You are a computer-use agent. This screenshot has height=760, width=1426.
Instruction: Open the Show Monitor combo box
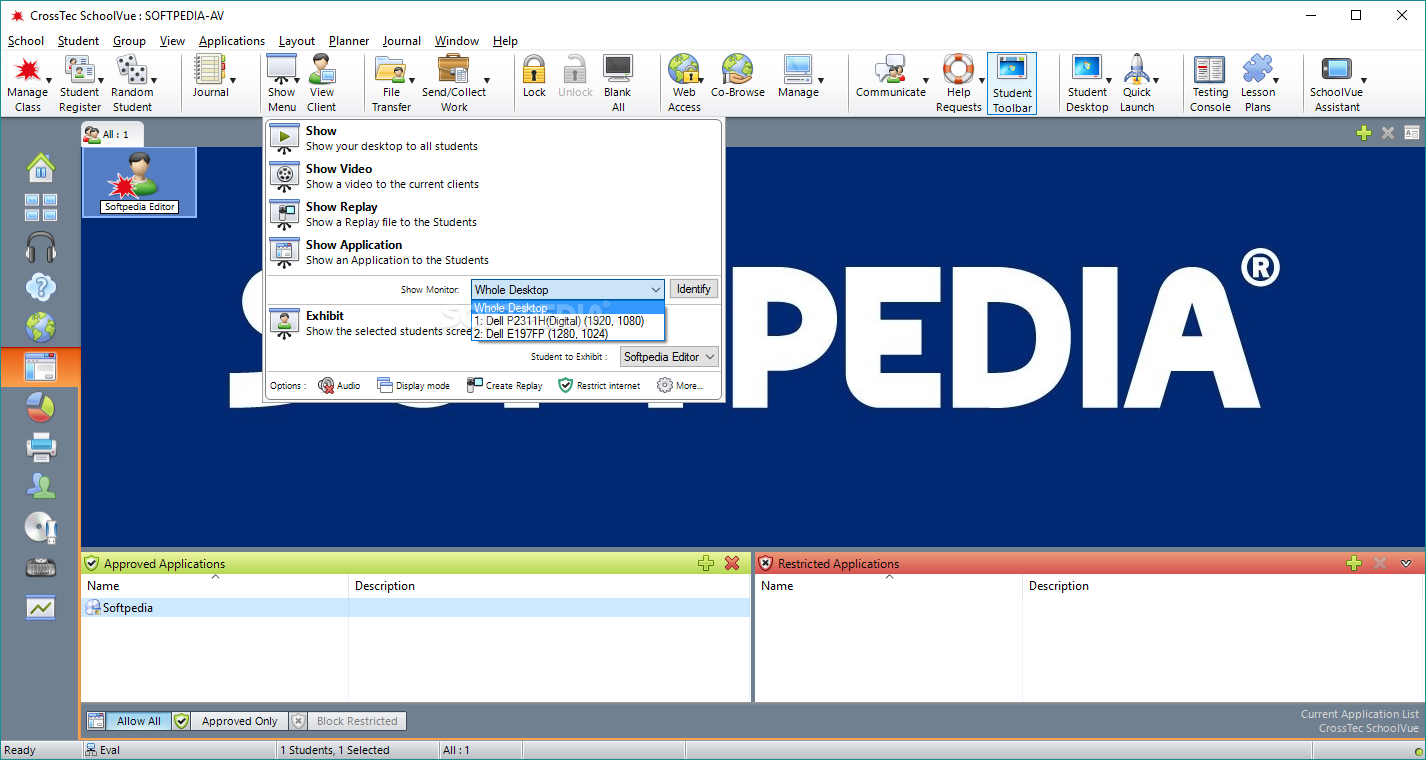tap(568, 290)
